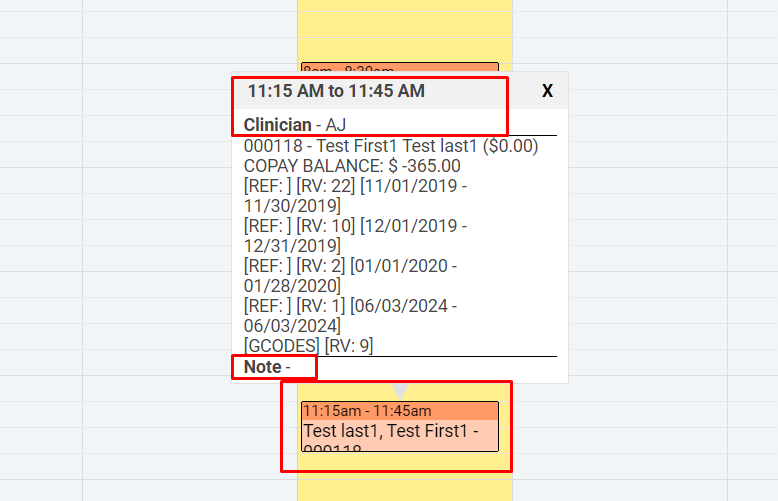The height and width of the screenshot is (501, 778).
Task: Click the 11:15 AM to 11:45 AM popup title
Action: [x=336, y=91]
